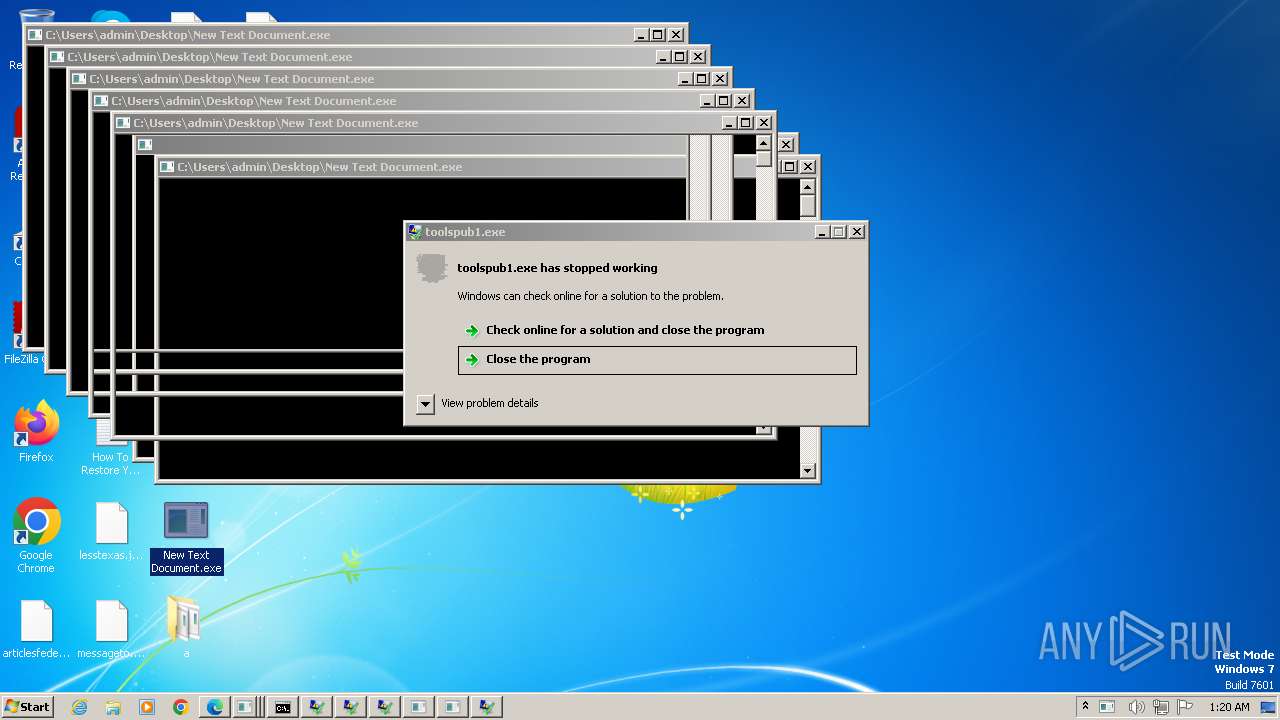Open Windows Explorer from taskbar
Viewport: 1280px width, 720px height.
coord(113,707)
